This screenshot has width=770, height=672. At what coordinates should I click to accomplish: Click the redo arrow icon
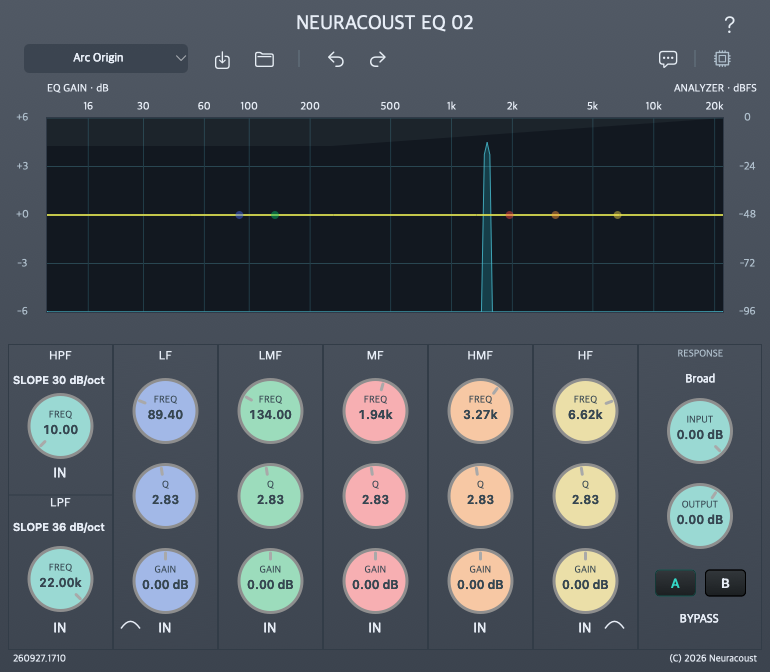(x=377, y=59)
